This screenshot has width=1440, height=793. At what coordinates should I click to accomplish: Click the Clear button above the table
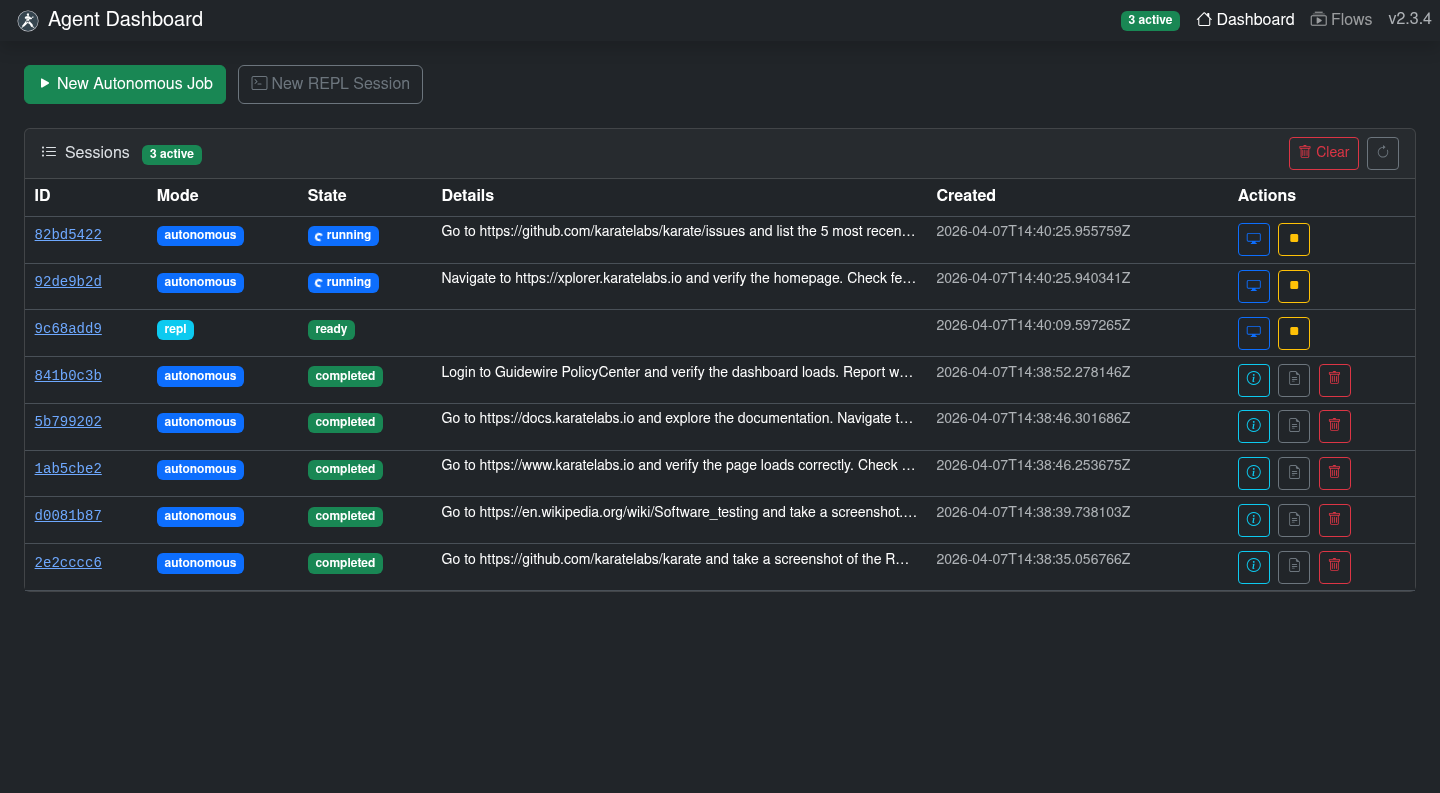pyautogui.click(x=1323, y=152)
